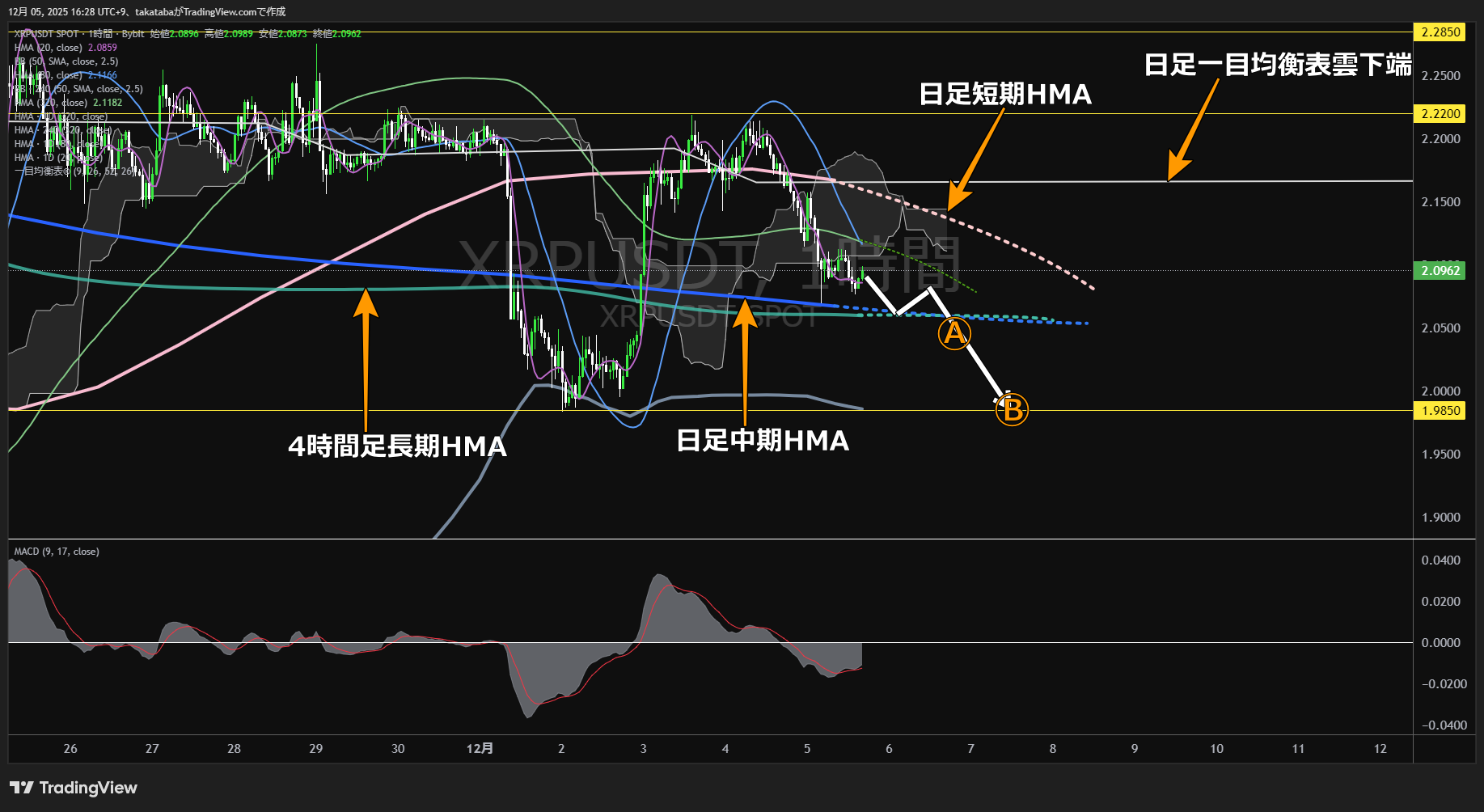The image size is (1484, 812).
Task: Click the 30 date on time axis
Action: tap(398, 749)
